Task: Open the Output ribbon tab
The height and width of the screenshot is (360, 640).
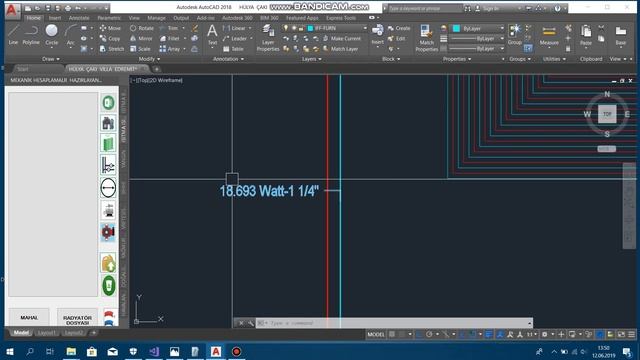Action: pyautogui.click(x=181, y=18)
